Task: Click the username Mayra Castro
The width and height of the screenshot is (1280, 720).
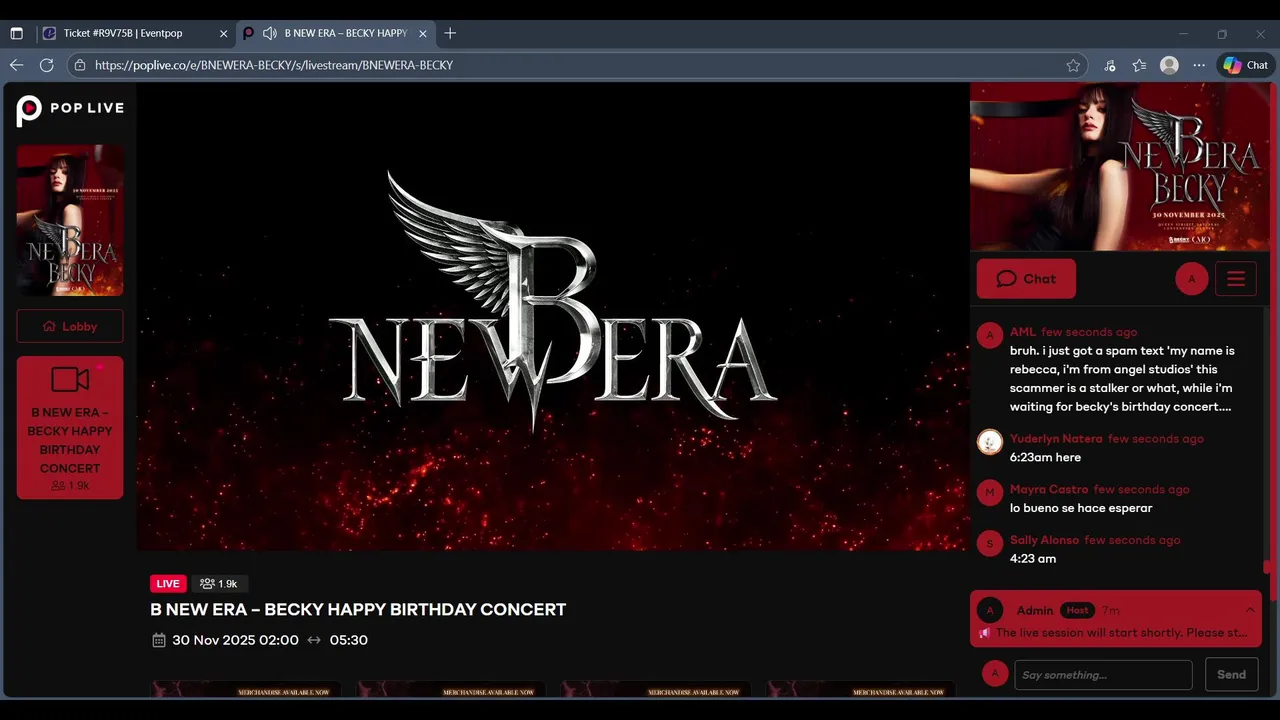Action: pos(1049,490)
